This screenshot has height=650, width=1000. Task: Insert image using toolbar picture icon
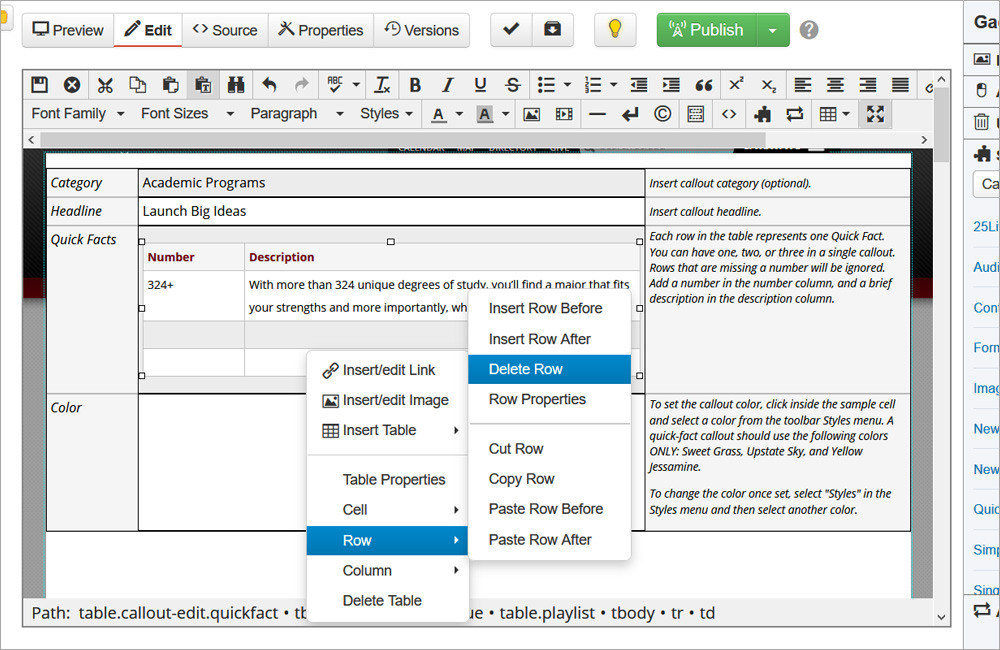[531, 114]
